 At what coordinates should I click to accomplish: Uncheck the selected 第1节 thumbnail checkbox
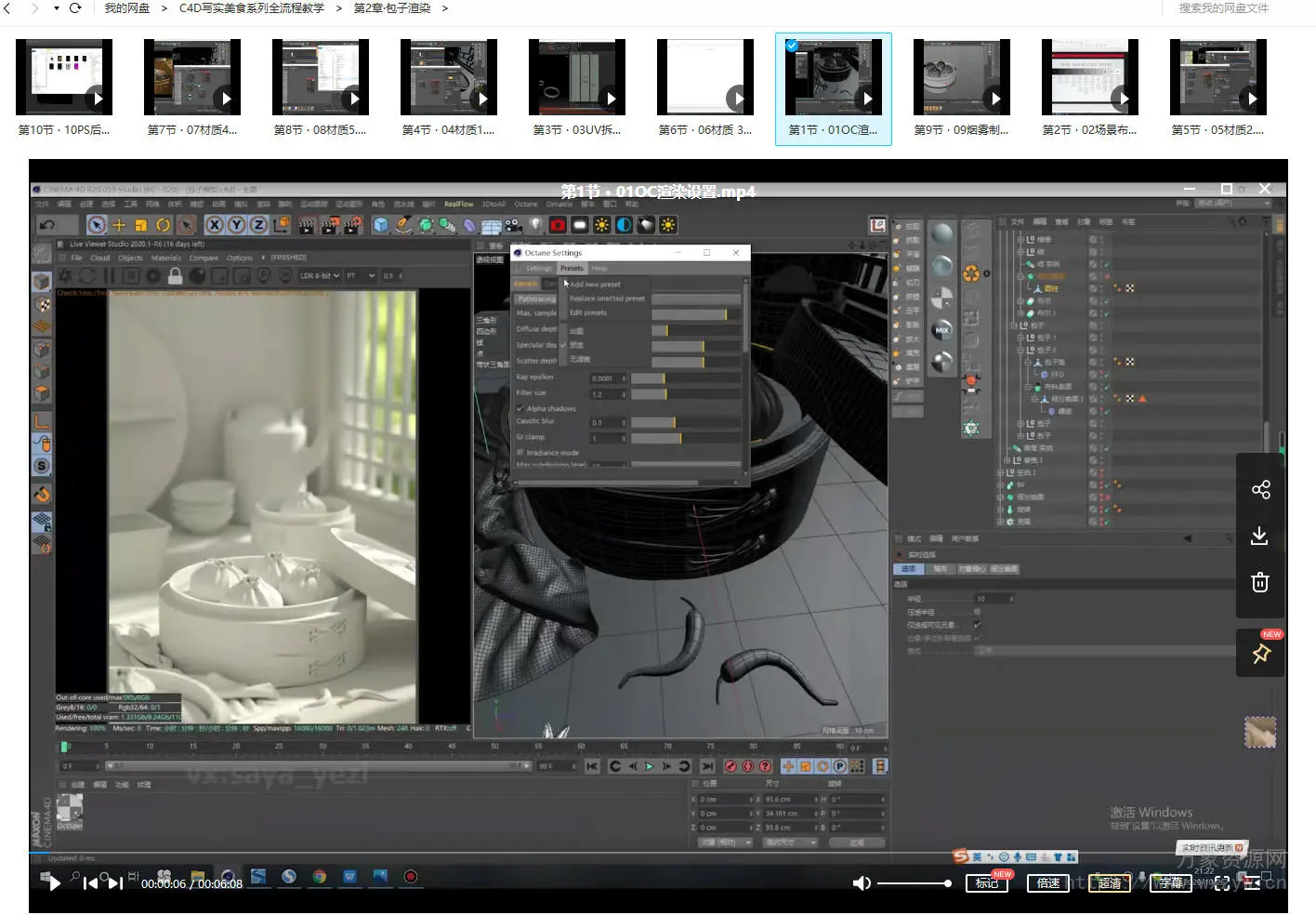791,46
